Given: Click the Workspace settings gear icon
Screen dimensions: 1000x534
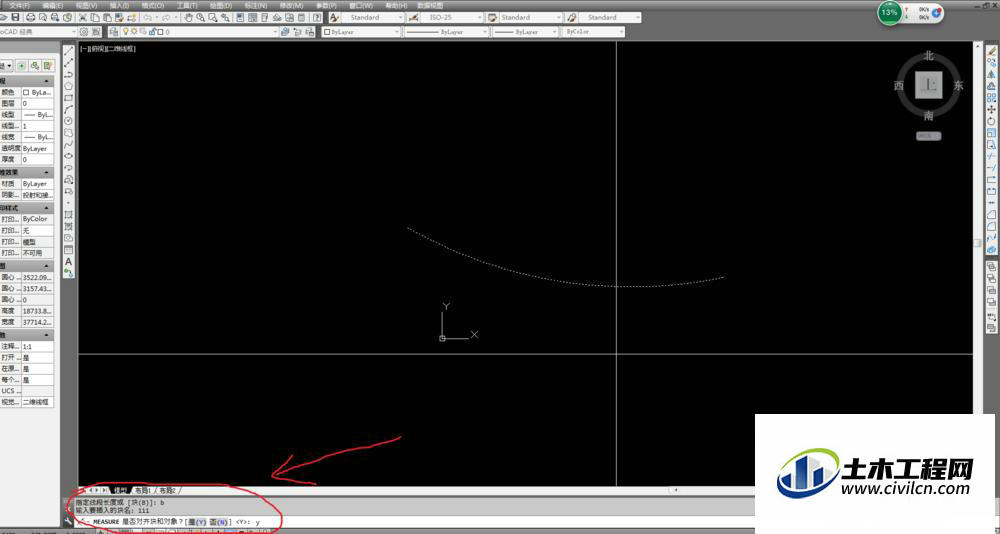Looking at the screenshot, I should (x=84, y=31).
